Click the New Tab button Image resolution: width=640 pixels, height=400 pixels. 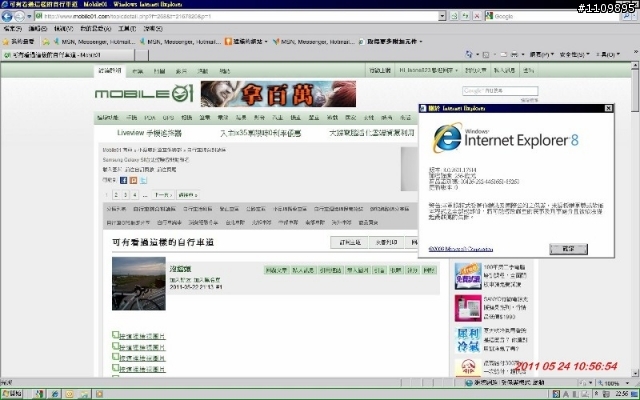click(141, 55)
